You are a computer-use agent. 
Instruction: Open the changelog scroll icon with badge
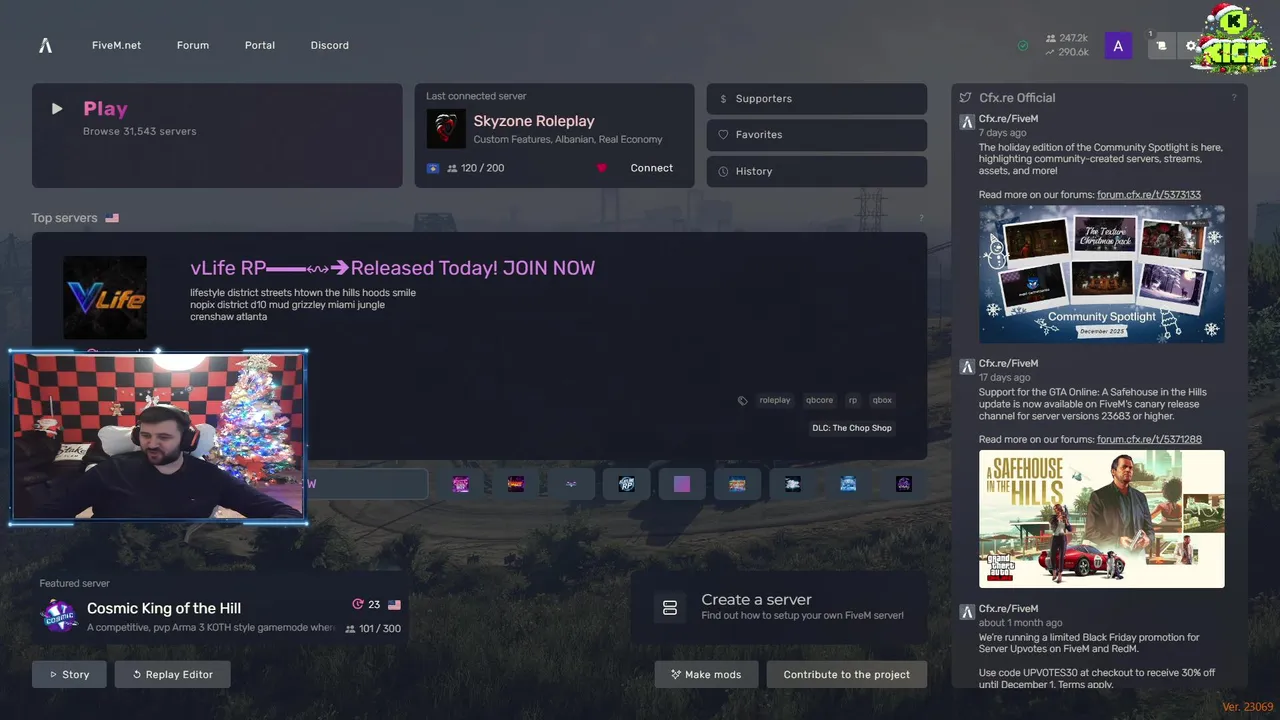point(1161,45)
